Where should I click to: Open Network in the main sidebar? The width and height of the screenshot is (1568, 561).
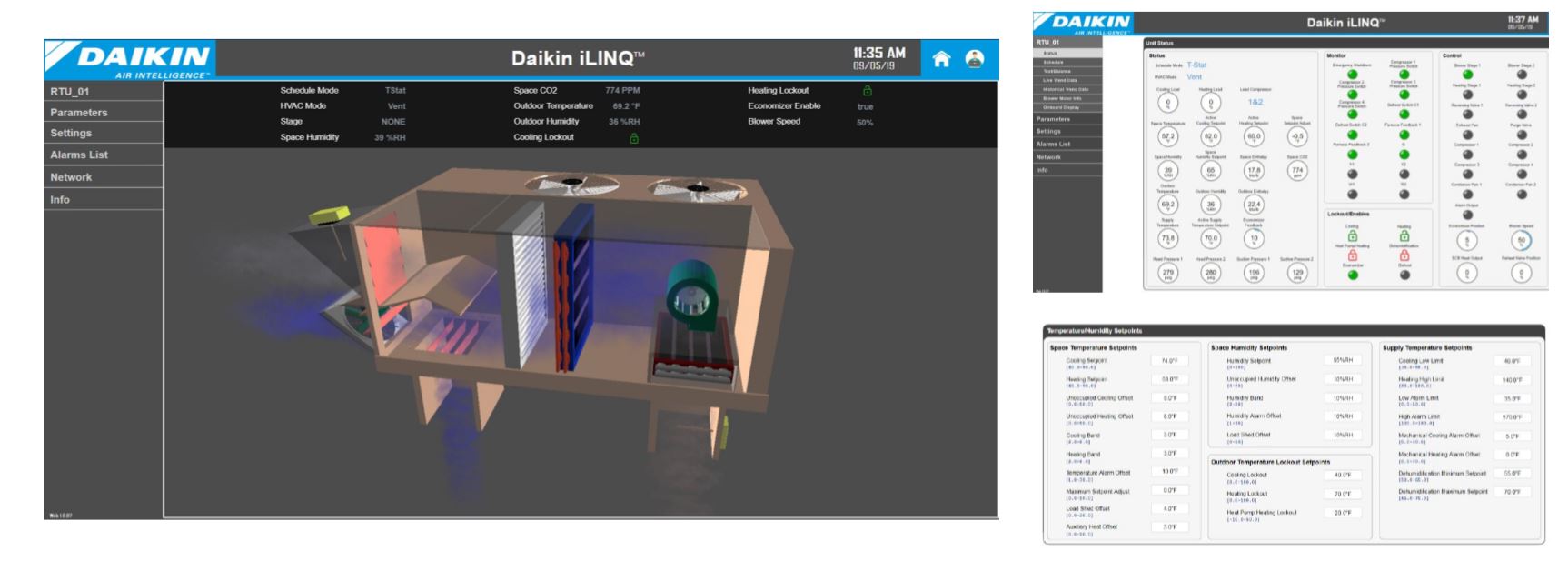point(104,177)
